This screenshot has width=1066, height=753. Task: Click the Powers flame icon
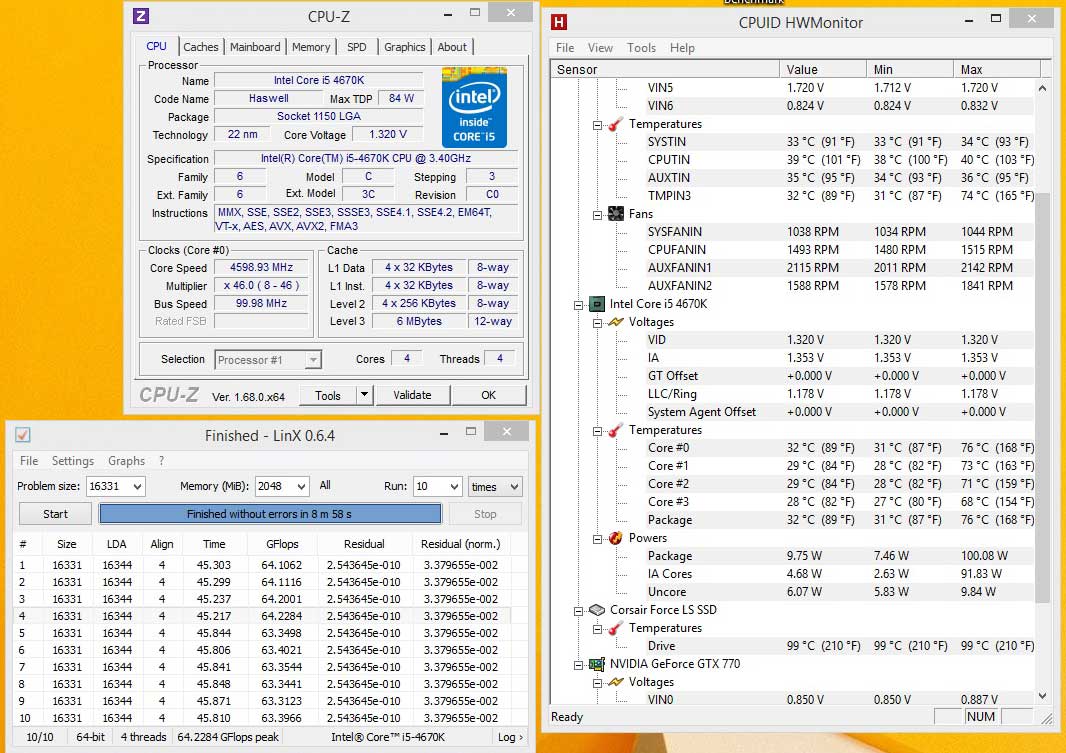[x=616, y=538]
